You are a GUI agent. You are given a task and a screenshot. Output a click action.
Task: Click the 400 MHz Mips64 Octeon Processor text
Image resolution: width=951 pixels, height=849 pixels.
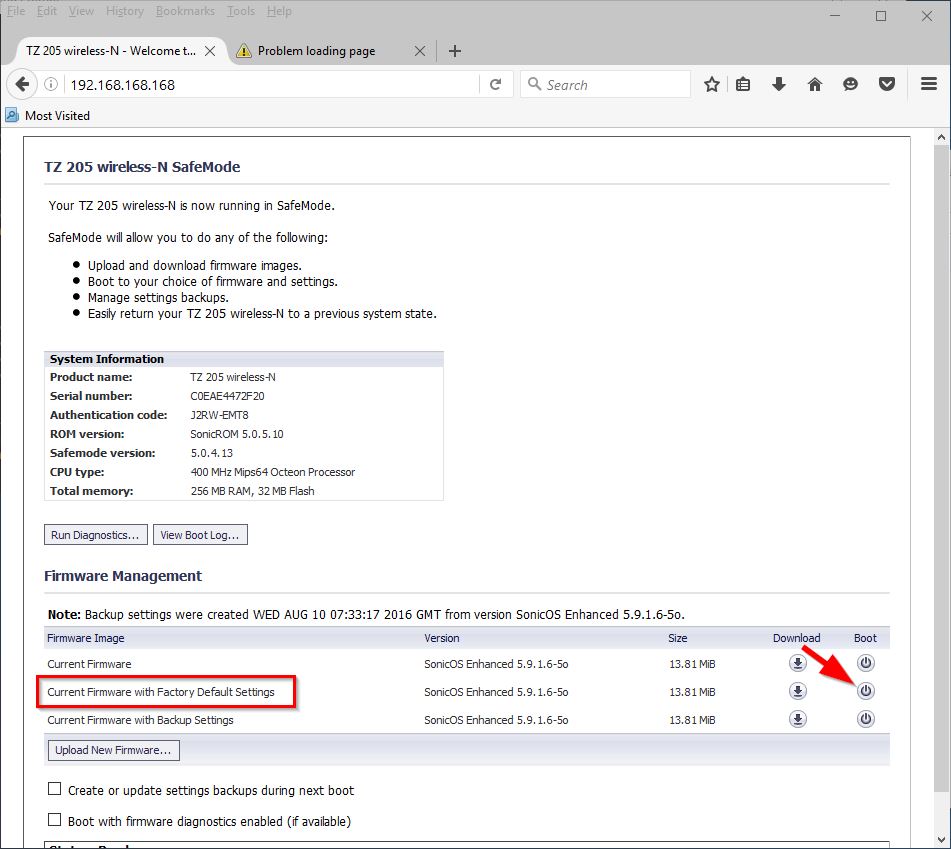273,472
